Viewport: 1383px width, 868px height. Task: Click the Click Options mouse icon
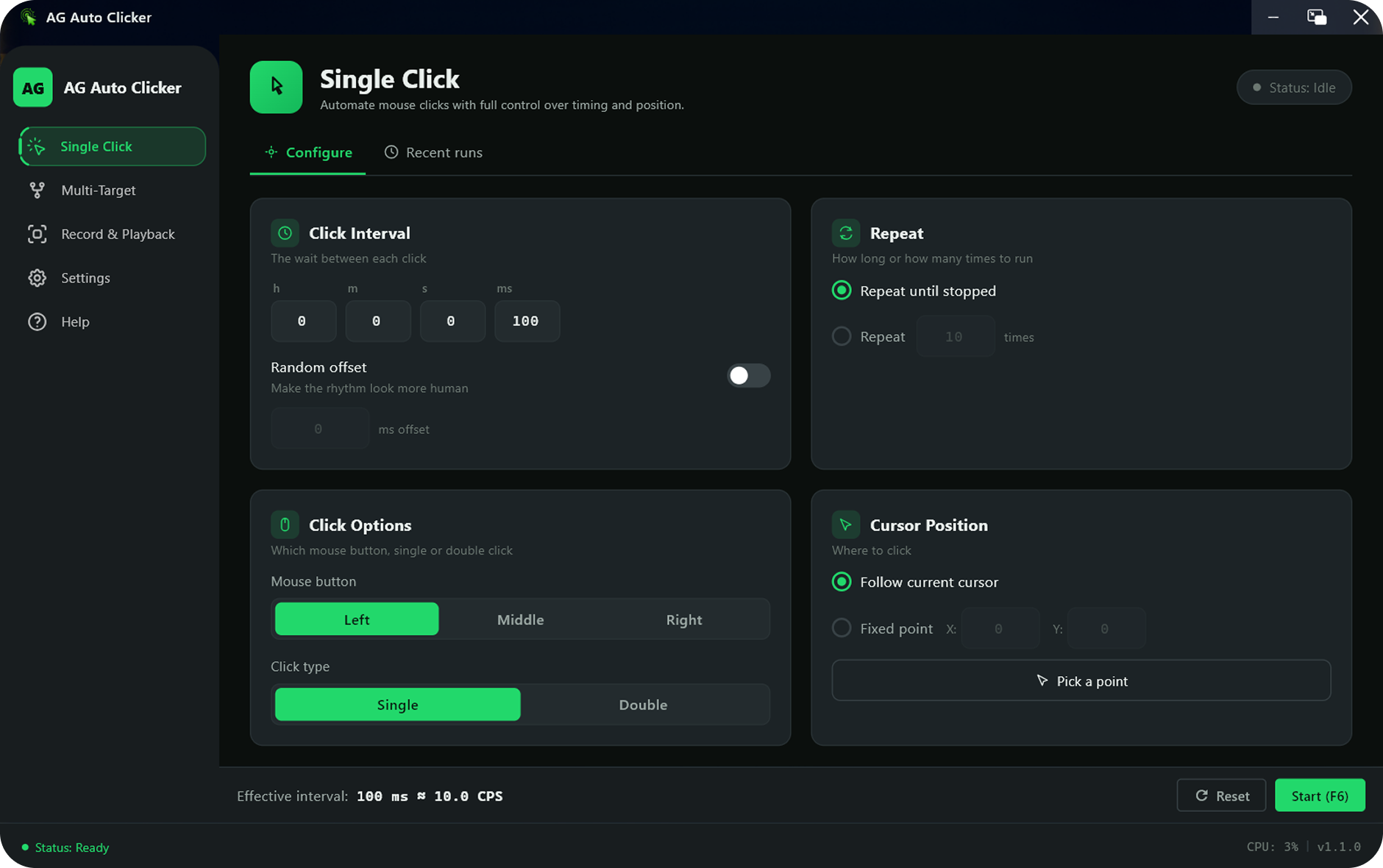click(285, 525)
